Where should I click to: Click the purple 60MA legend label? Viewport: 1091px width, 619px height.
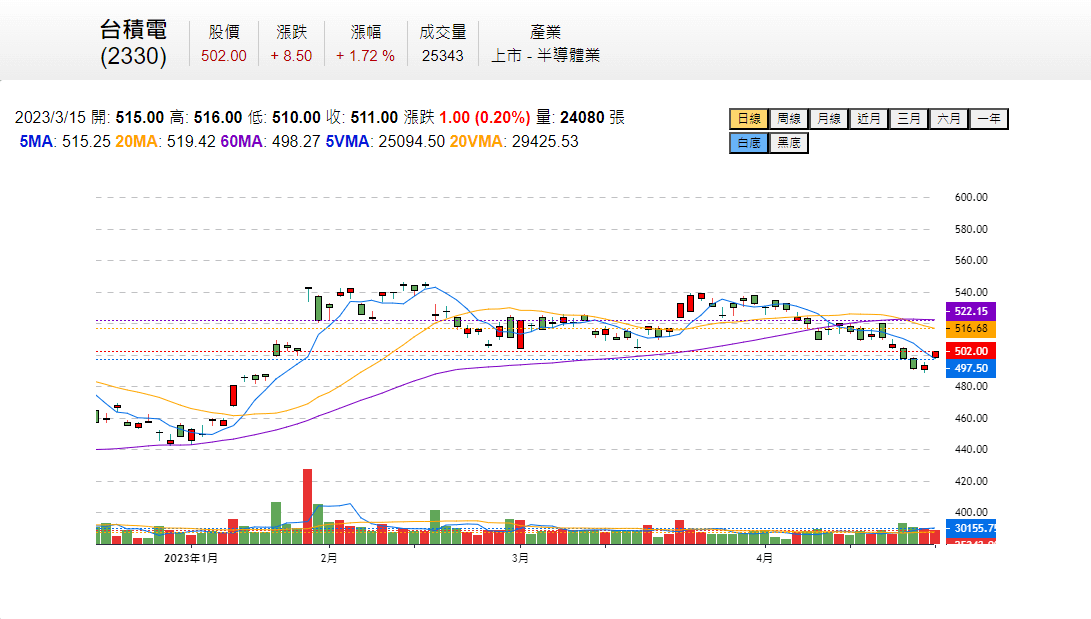click(241, 142)
